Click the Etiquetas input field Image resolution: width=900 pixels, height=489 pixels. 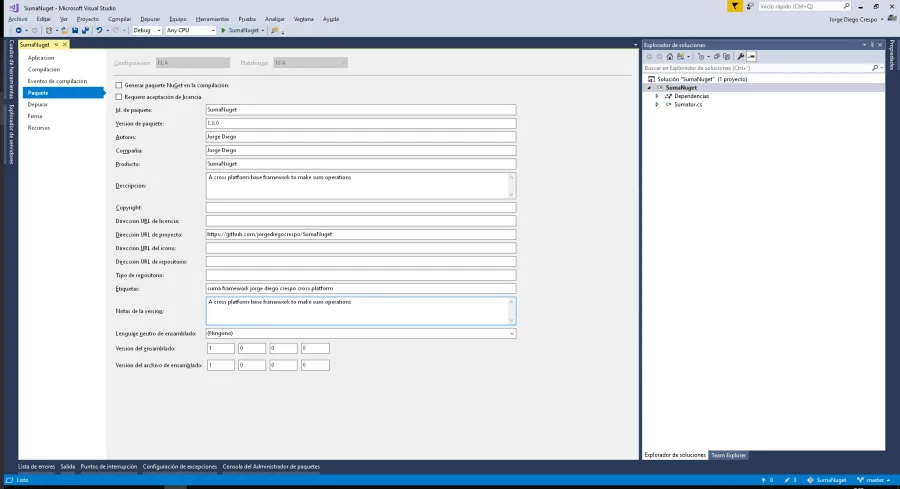pos(361,289)
